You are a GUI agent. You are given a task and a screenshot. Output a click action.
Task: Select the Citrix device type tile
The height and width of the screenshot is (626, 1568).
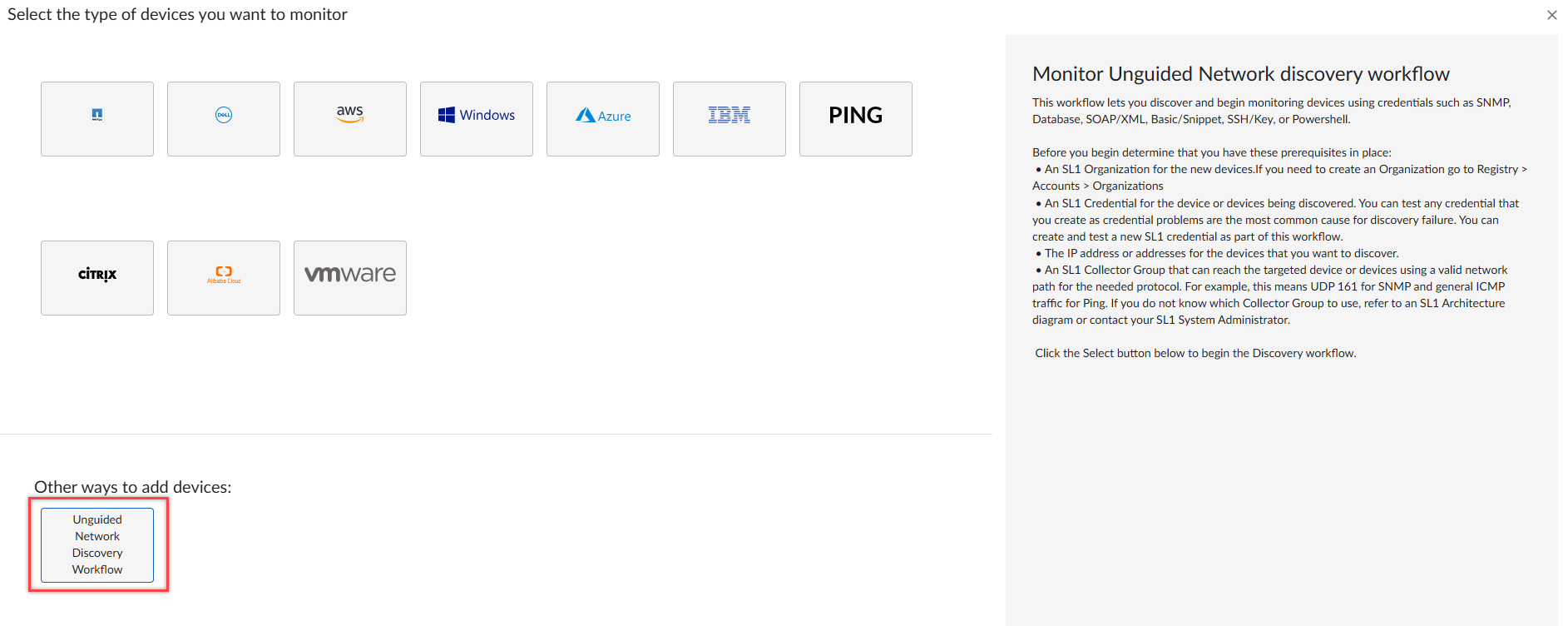pos(97,278)
